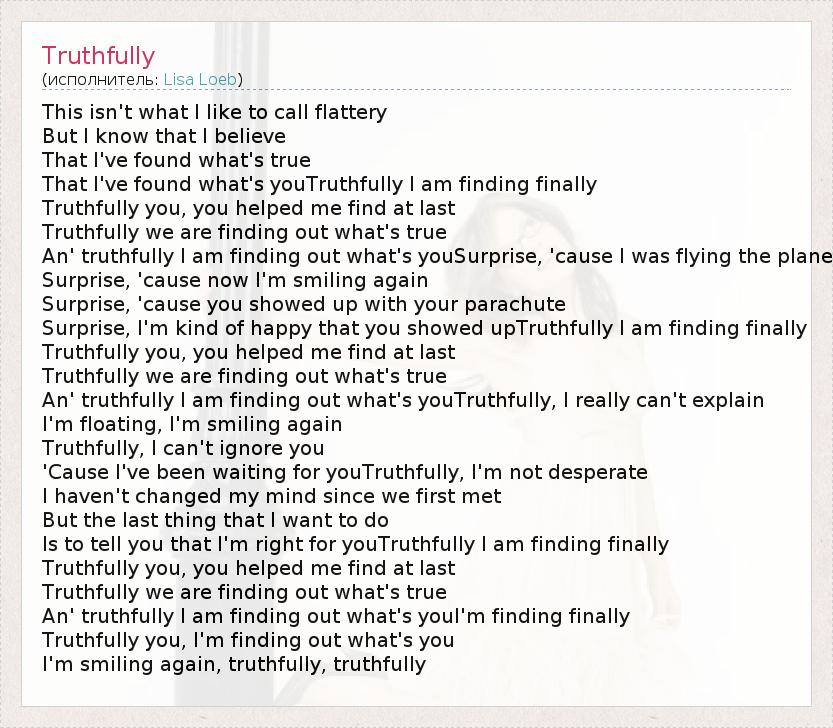Click the line "That I've found what's true"
The height and width of the screenshot is (728, 833).
(x=176, y=160)
